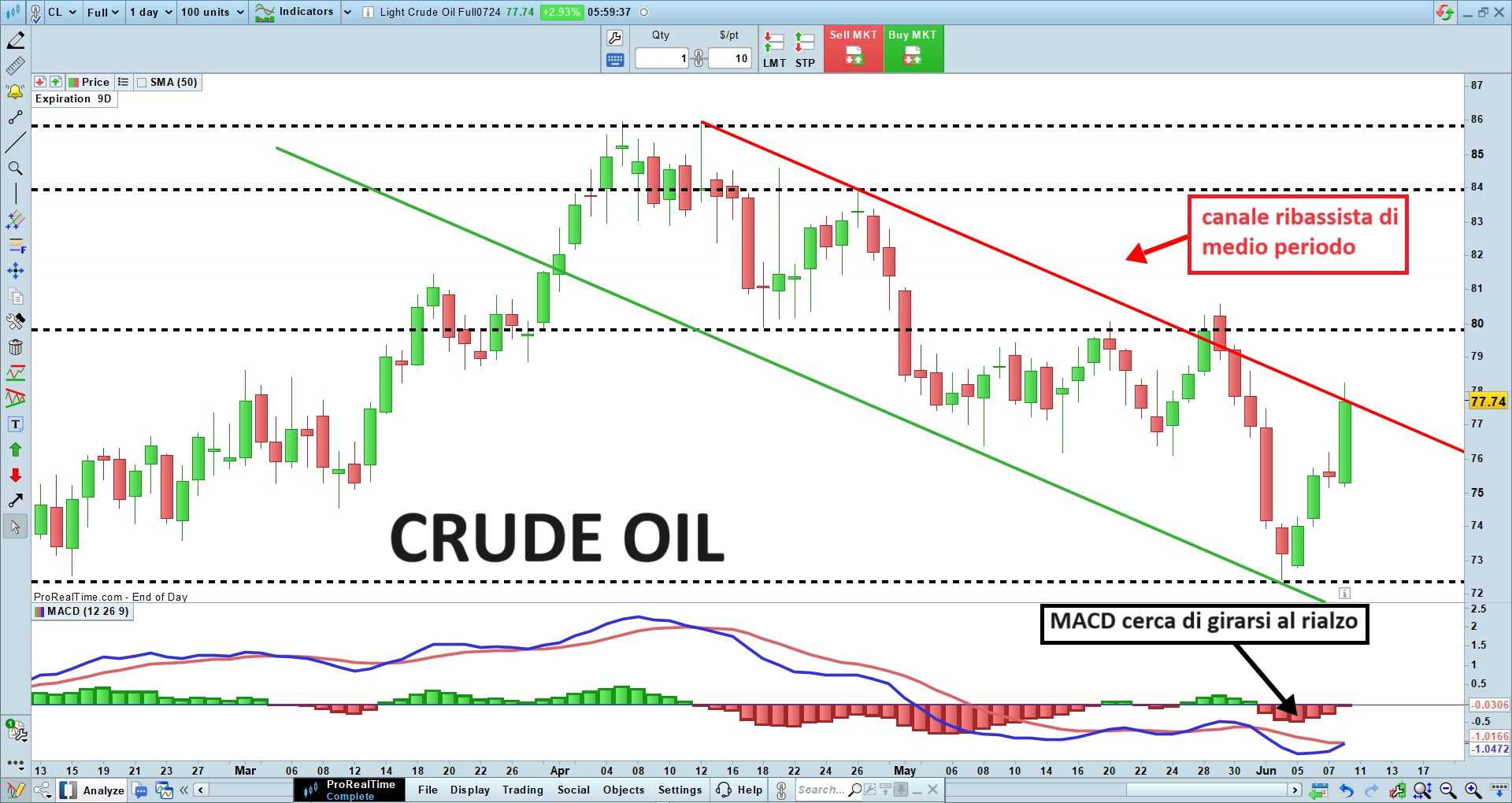
Task: Collapse panel with double left chevron
Action: pyautogui.click(x=184, y=790)
